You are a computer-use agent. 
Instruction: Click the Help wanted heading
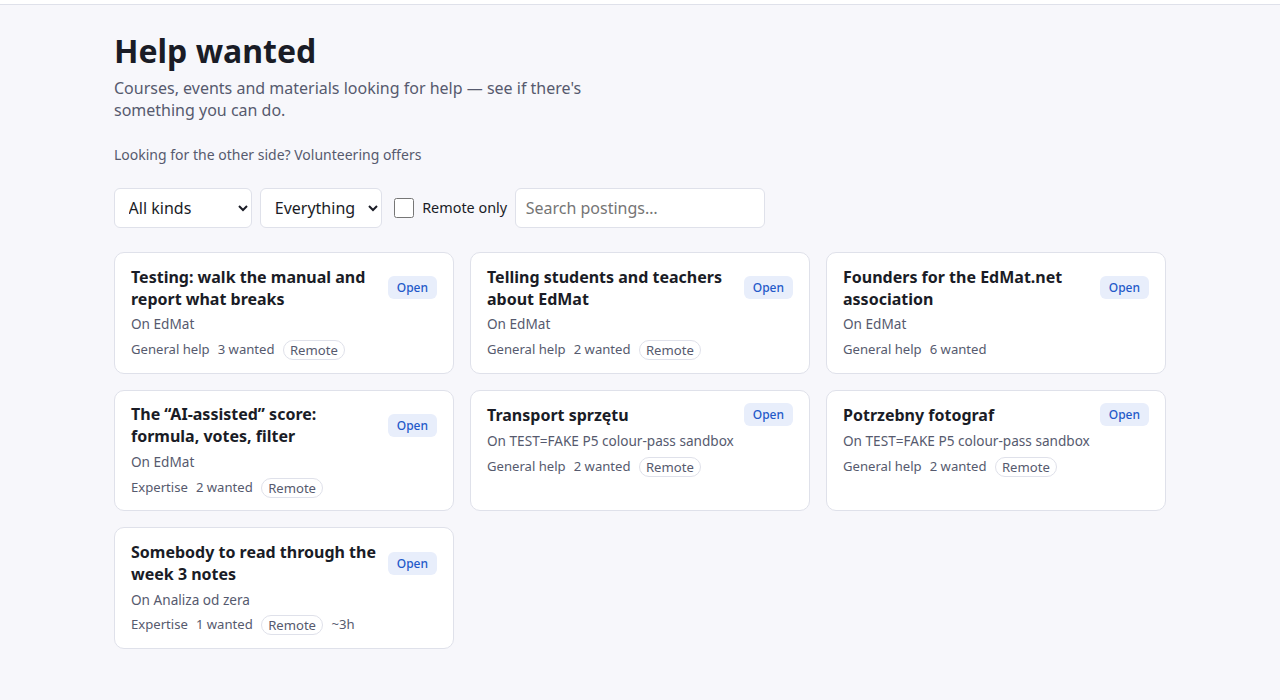click(215, 51)
